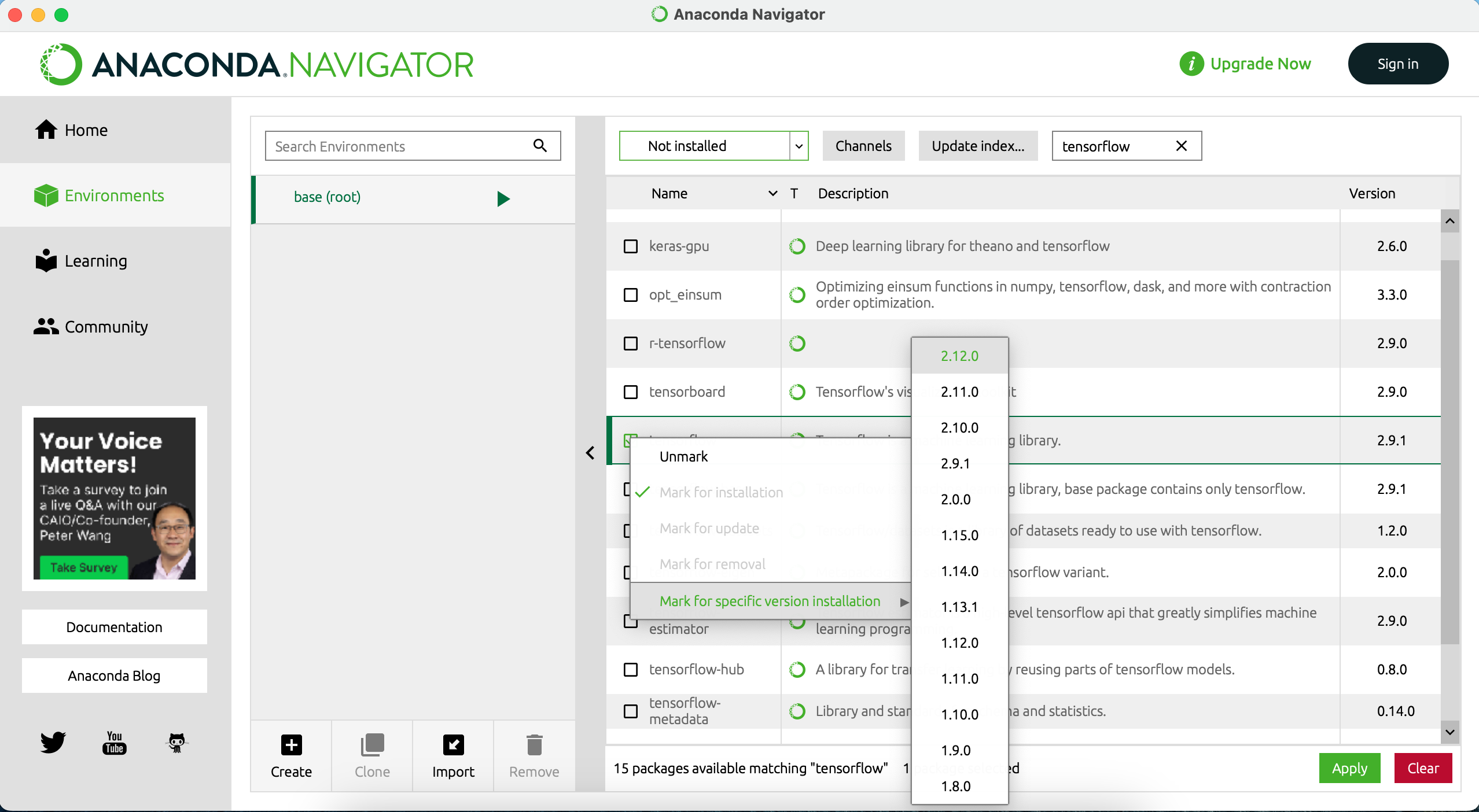Open the Home section
The height and width of the screenshot is (812, 1479).
pyautogui.click(x=71, y=130)
